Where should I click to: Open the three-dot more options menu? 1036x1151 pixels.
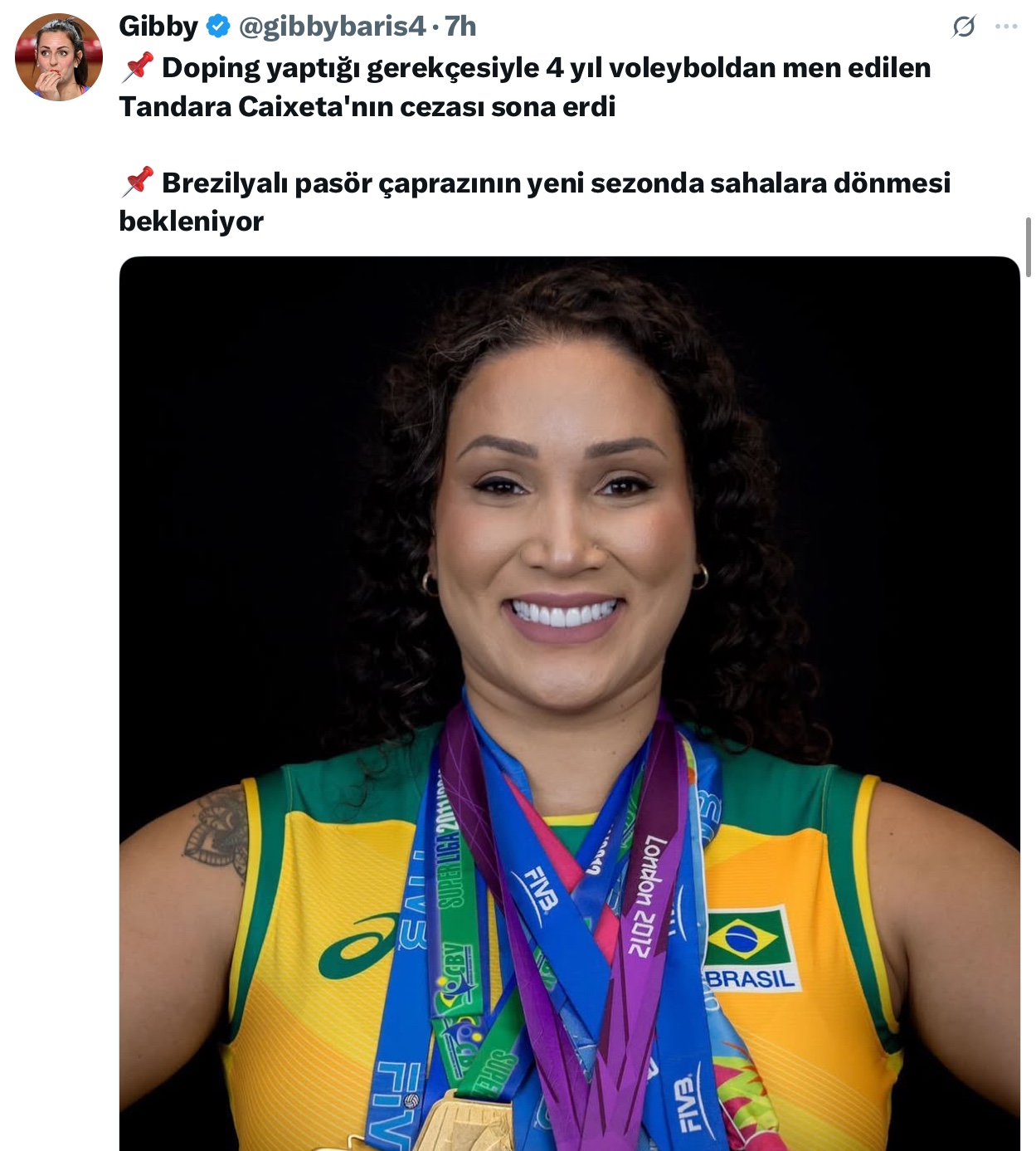(x=1006, y=27)
